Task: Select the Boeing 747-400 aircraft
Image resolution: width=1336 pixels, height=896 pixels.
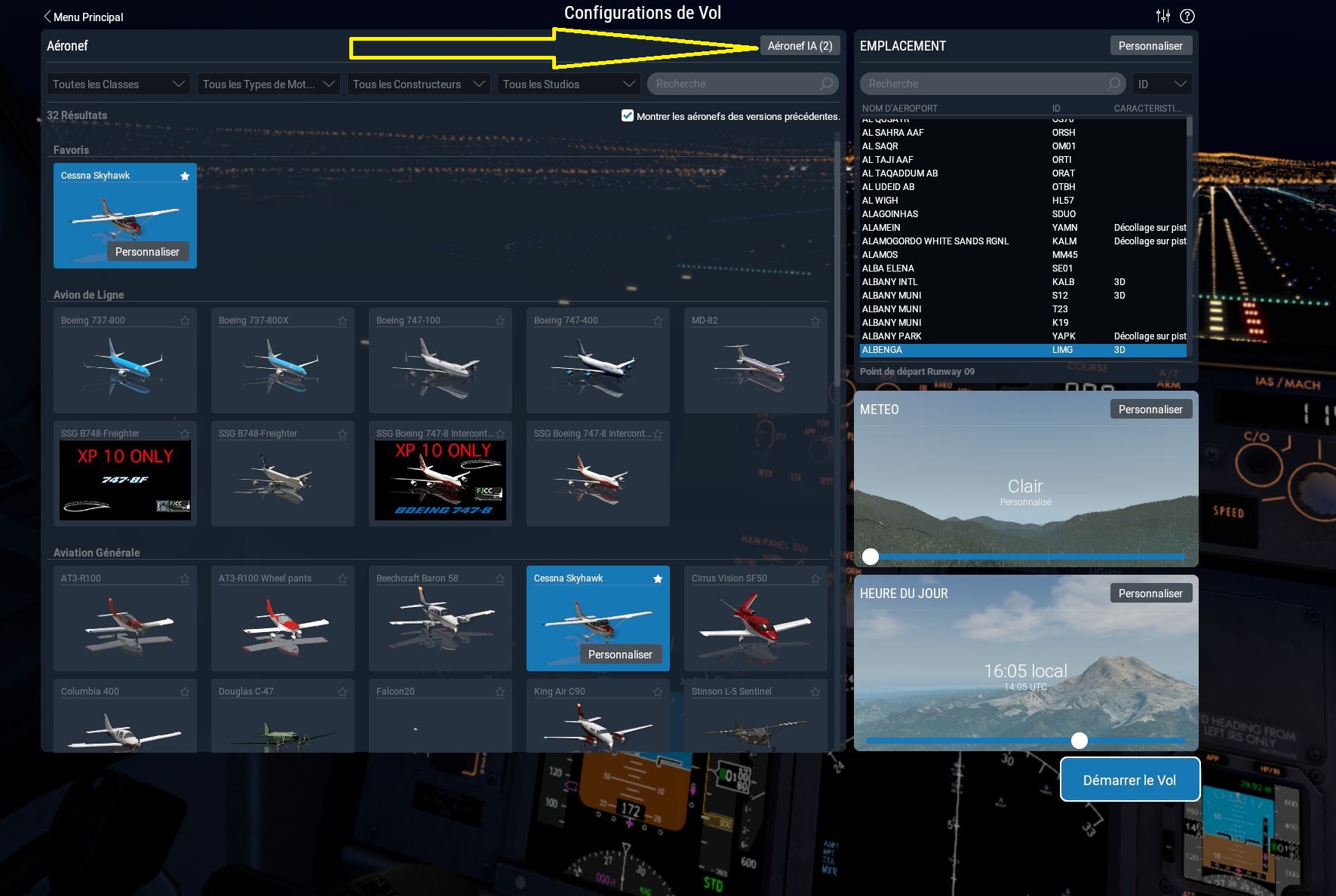Action: [598, 361]
